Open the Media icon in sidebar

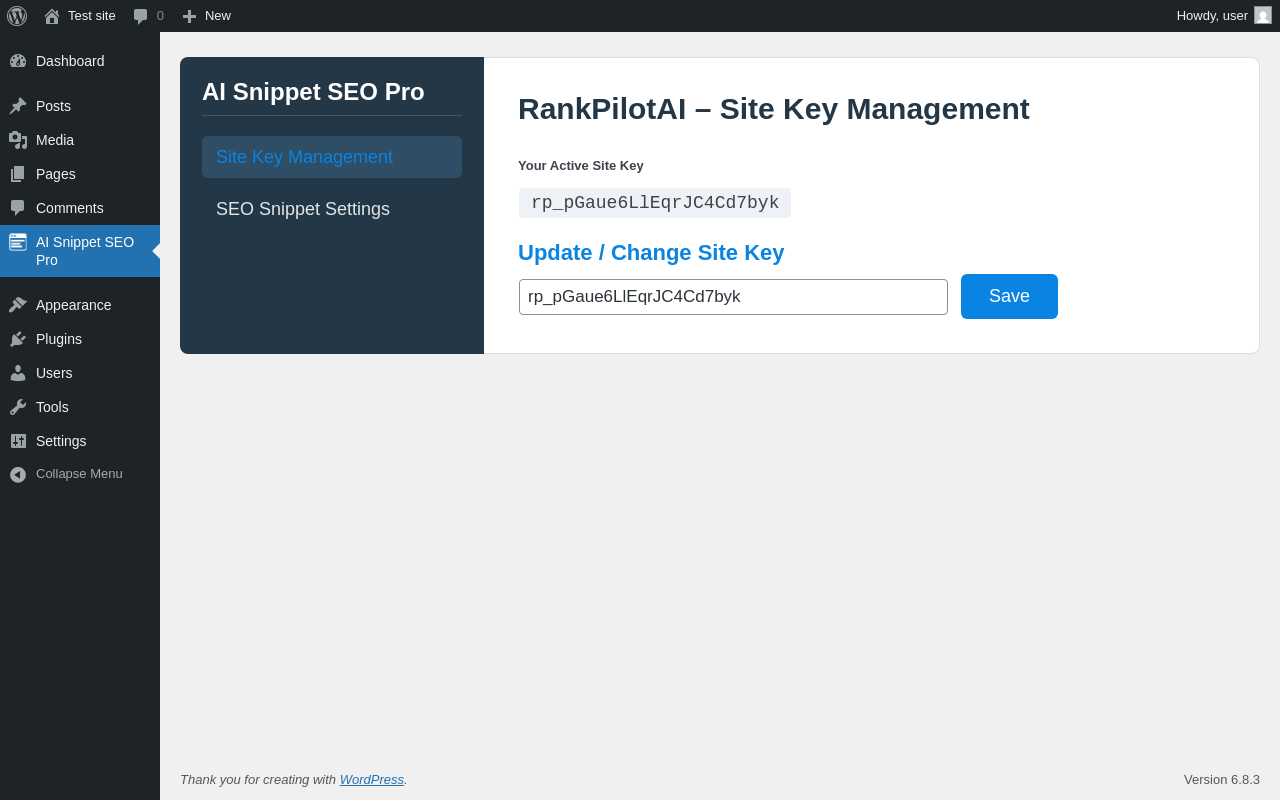tap(18, 140)
